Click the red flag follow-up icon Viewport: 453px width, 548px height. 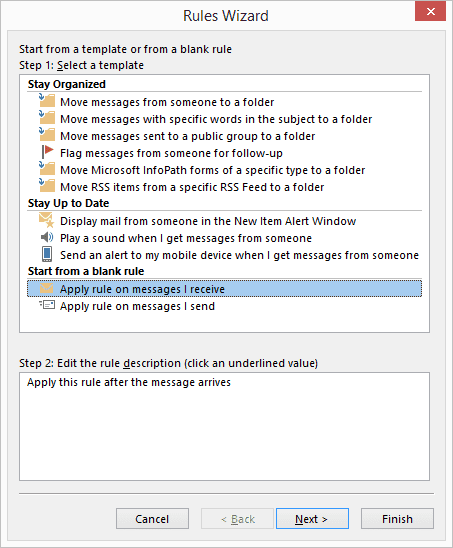(47, 152)
